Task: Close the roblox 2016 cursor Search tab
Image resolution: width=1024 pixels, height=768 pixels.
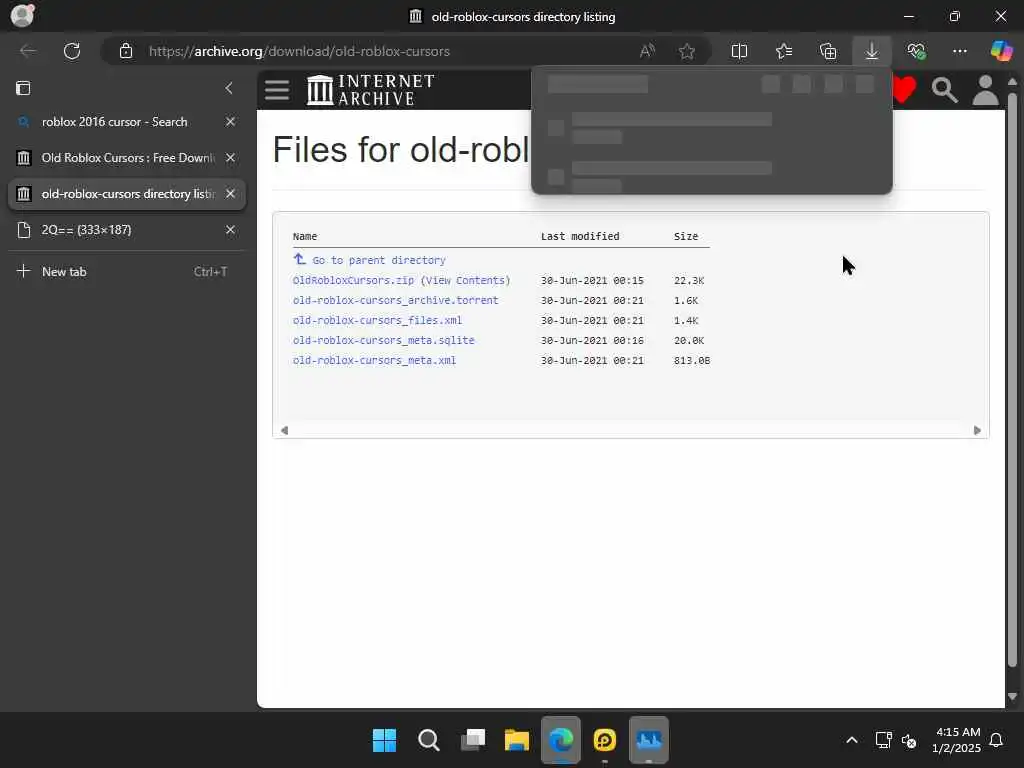Action: tap(230, 121)
